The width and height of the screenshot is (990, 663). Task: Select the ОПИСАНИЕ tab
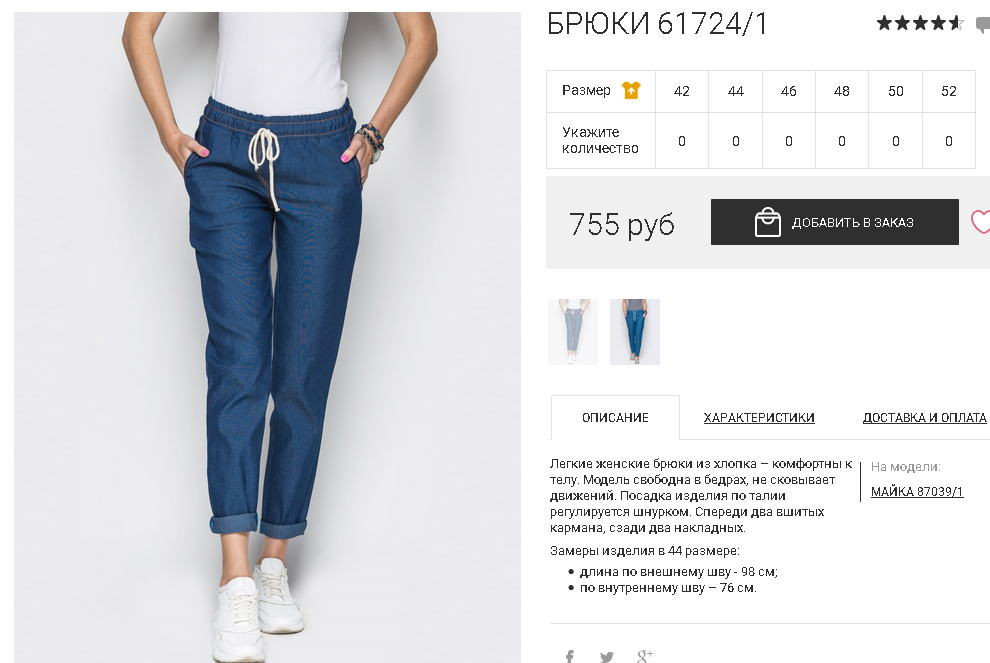click(x=615, y=417)
